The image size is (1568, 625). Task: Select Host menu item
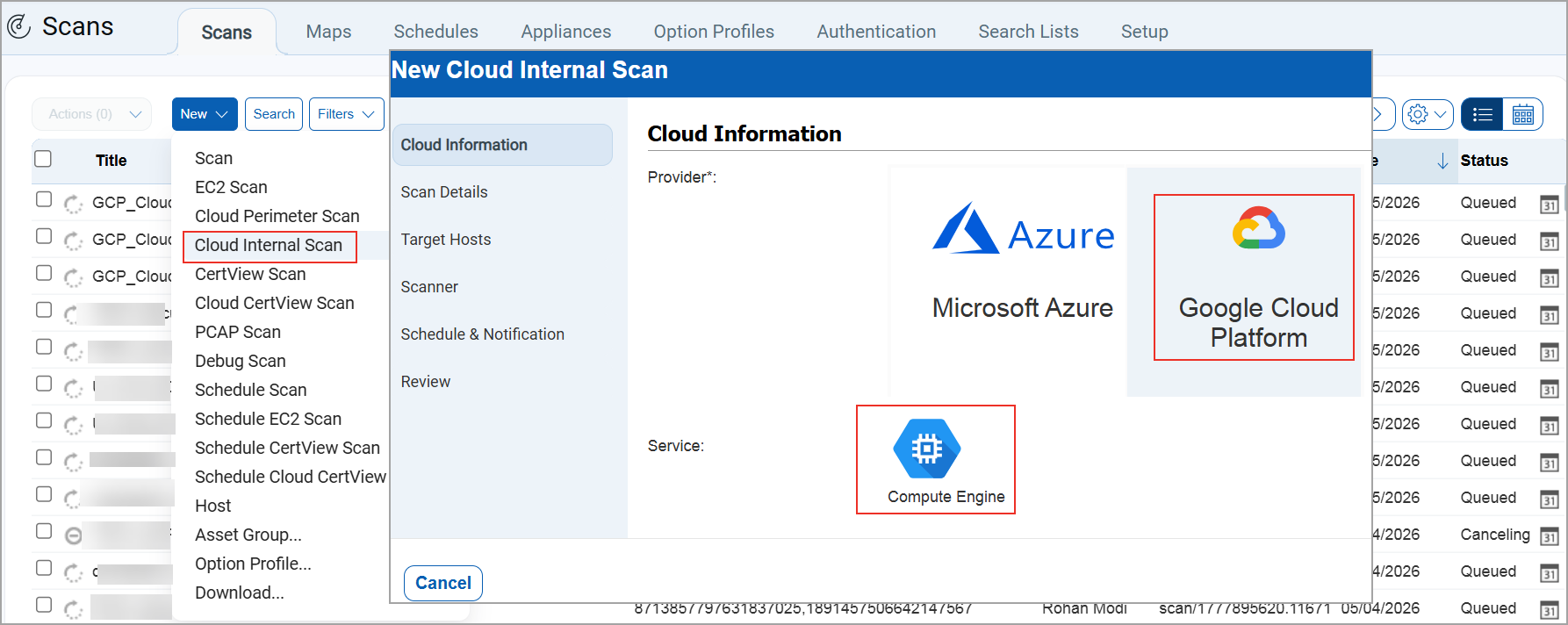coord(212,506)
